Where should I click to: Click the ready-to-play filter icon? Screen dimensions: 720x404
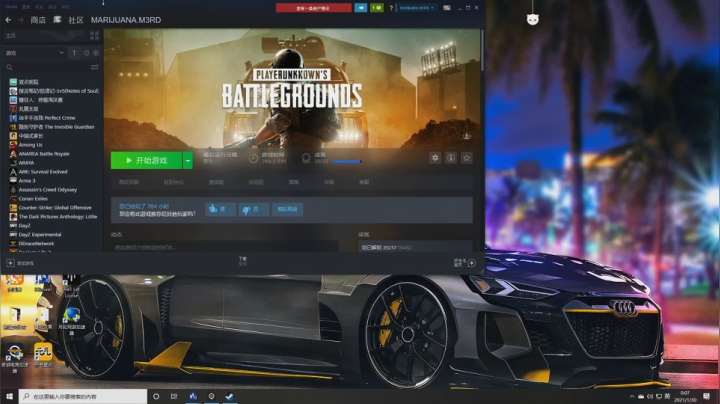[x=96, y=53]
